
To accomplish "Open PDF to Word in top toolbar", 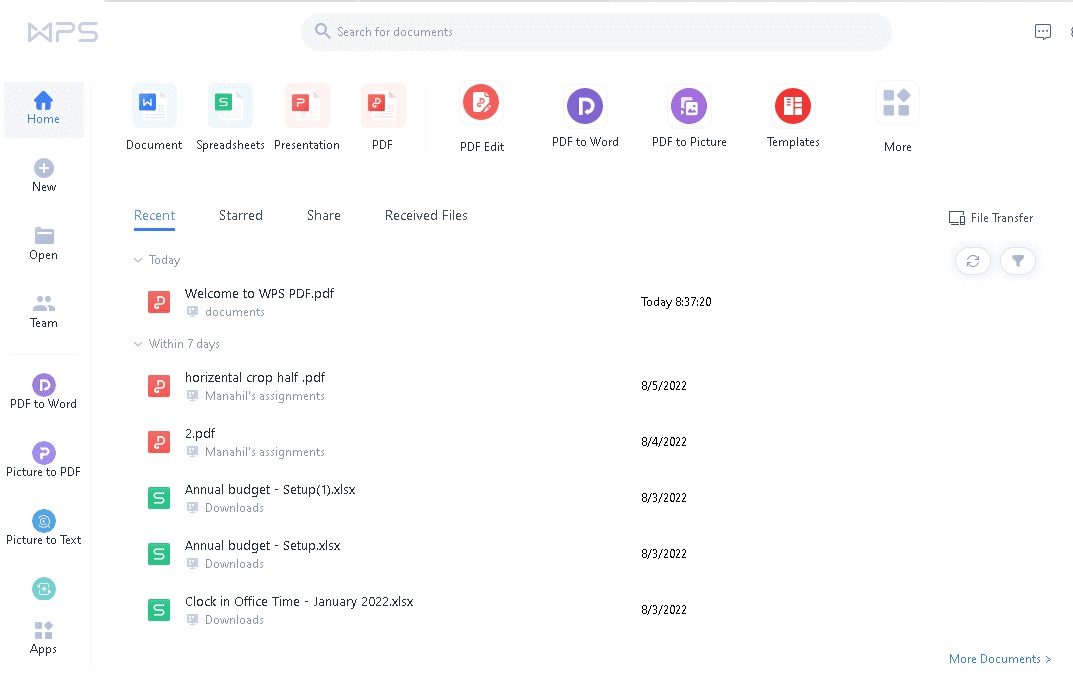I will click(585, 118).
